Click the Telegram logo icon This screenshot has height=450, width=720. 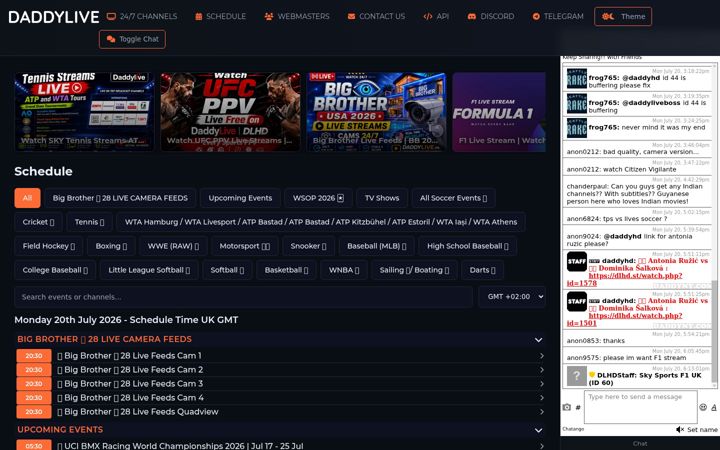point(536,17)
